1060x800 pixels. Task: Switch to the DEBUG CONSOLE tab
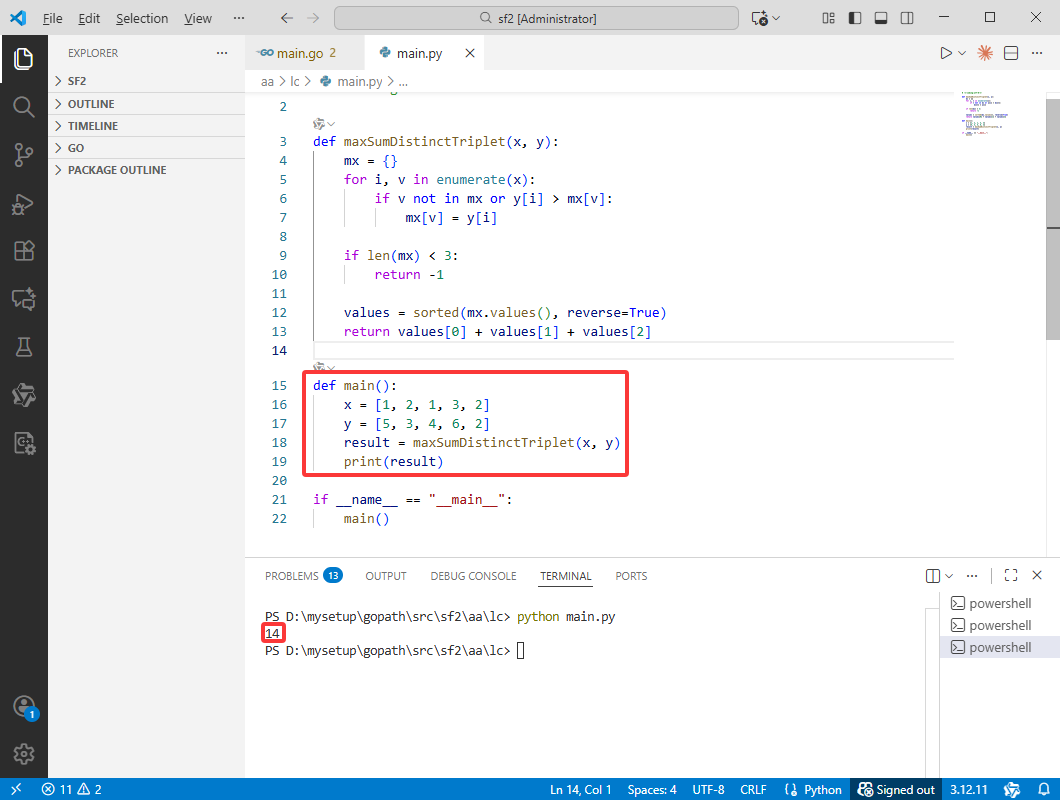473,575
